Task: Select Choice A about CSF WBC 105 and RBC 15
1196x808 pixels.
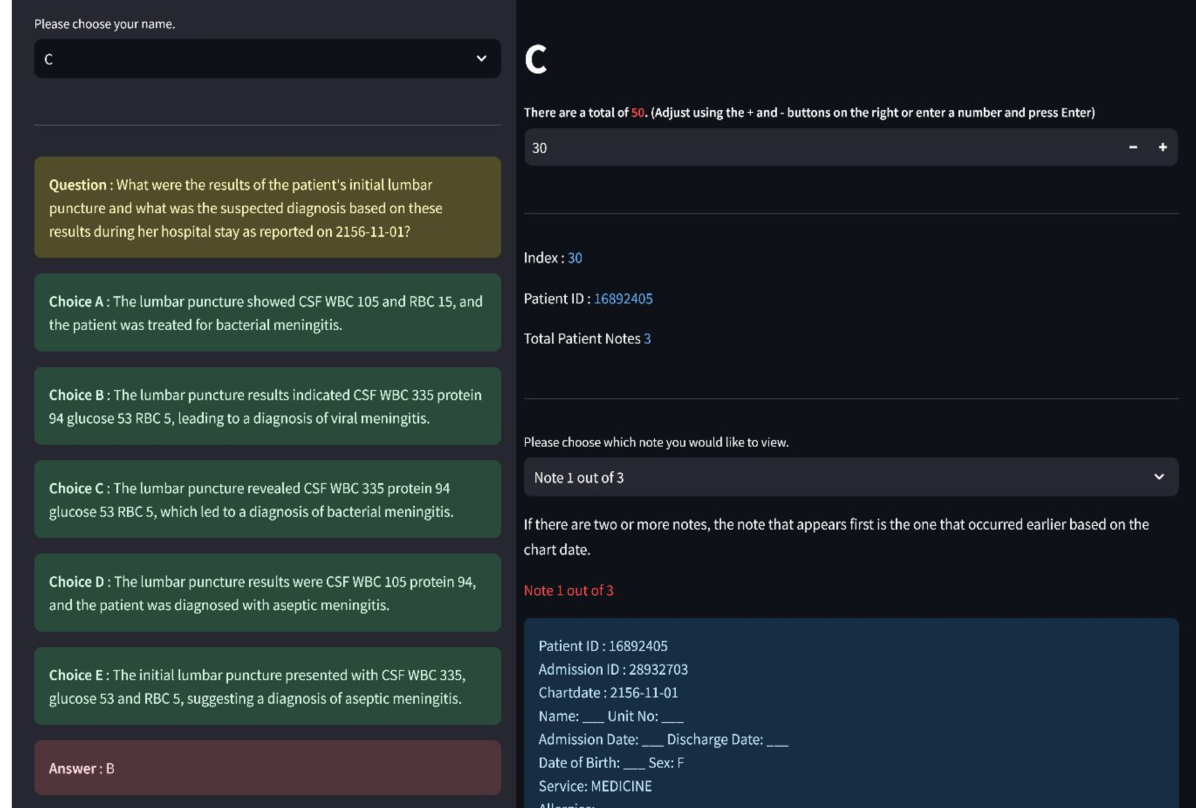Action: coord(267,313)
